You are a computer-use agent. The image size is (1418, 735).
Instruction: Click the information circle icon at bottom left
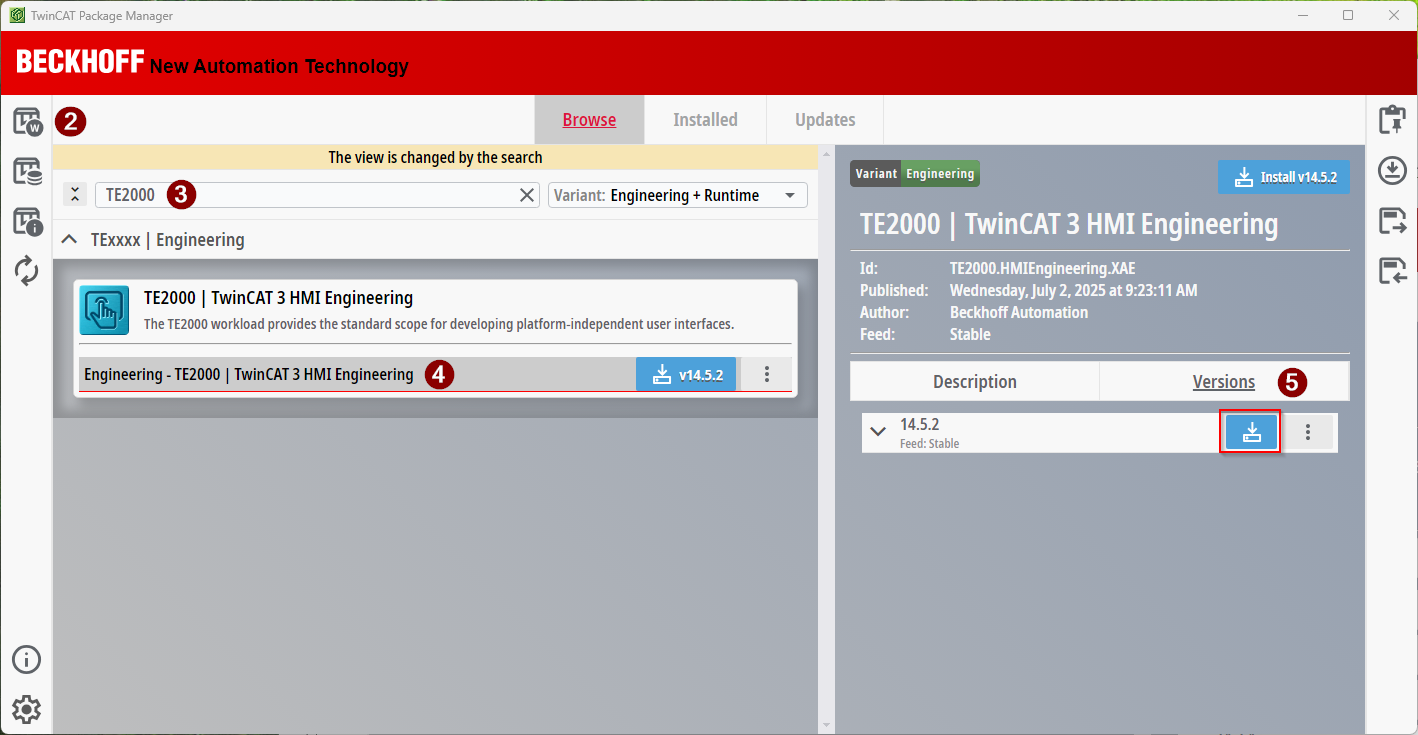[27, 660]
